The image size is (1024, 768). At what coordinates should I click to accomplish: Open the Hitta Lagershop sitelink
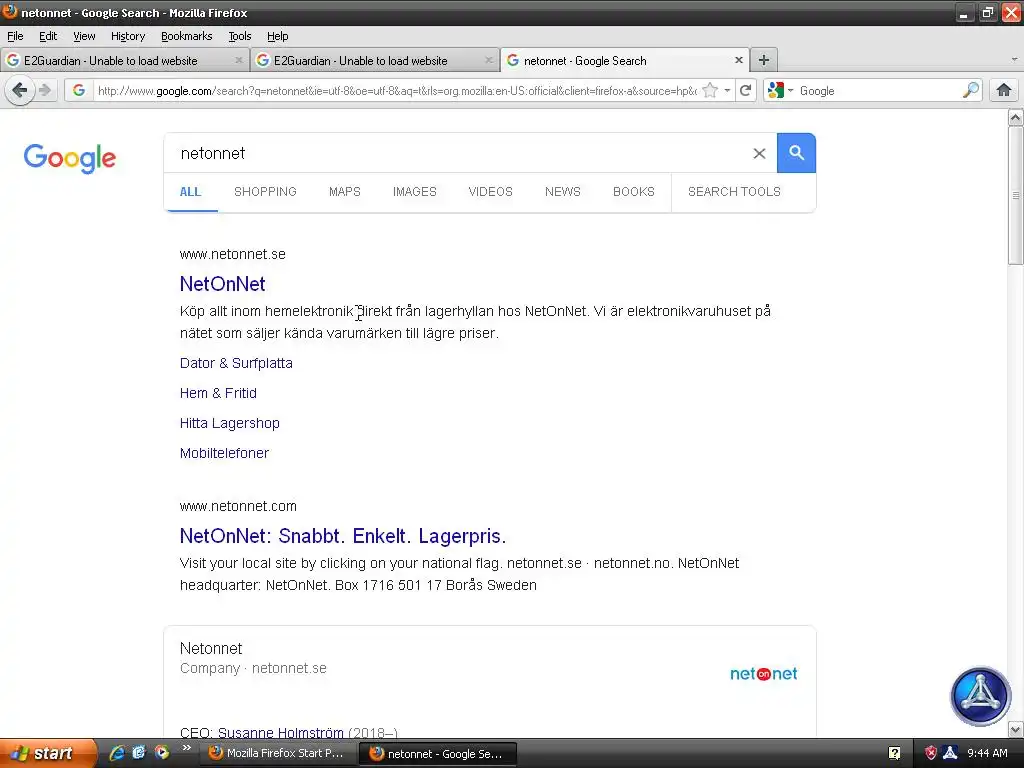(x=230, y=423)
